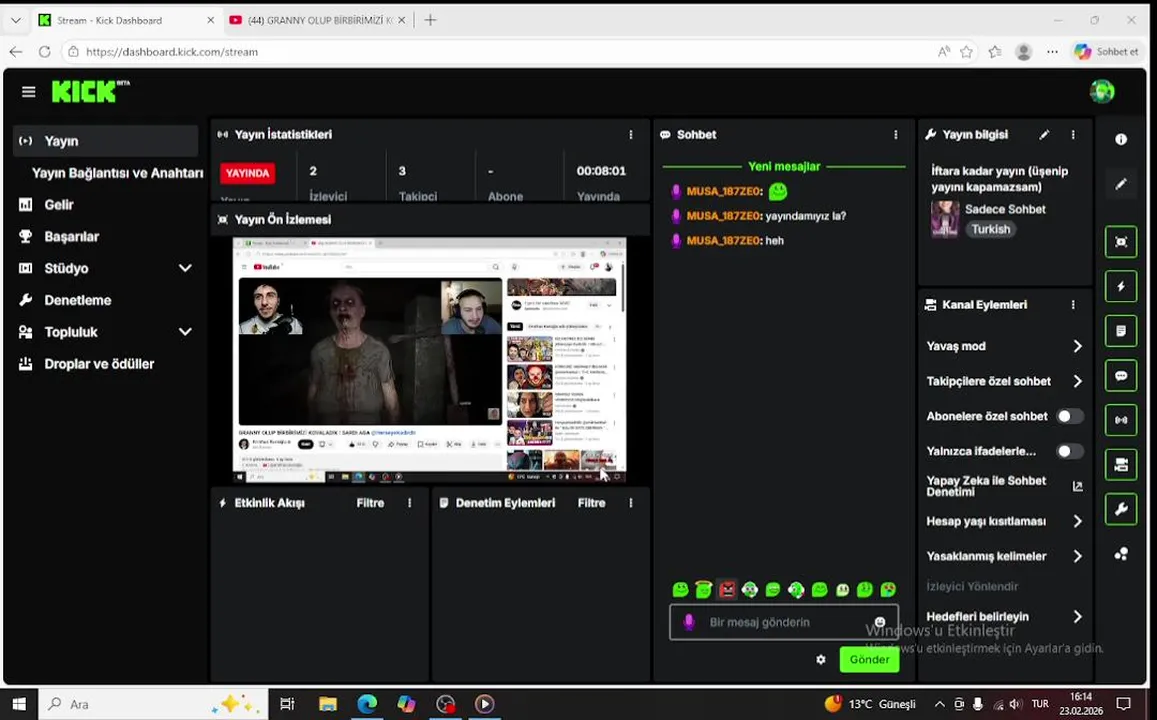Click the Sadece Sohbet category name

tap(1005, 209)
